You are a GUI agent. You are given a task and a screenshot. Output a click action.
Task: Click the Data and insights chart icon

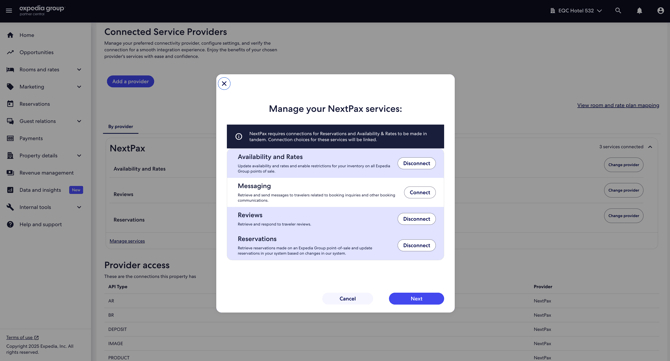pyautogui.click(x=10, y=190)
